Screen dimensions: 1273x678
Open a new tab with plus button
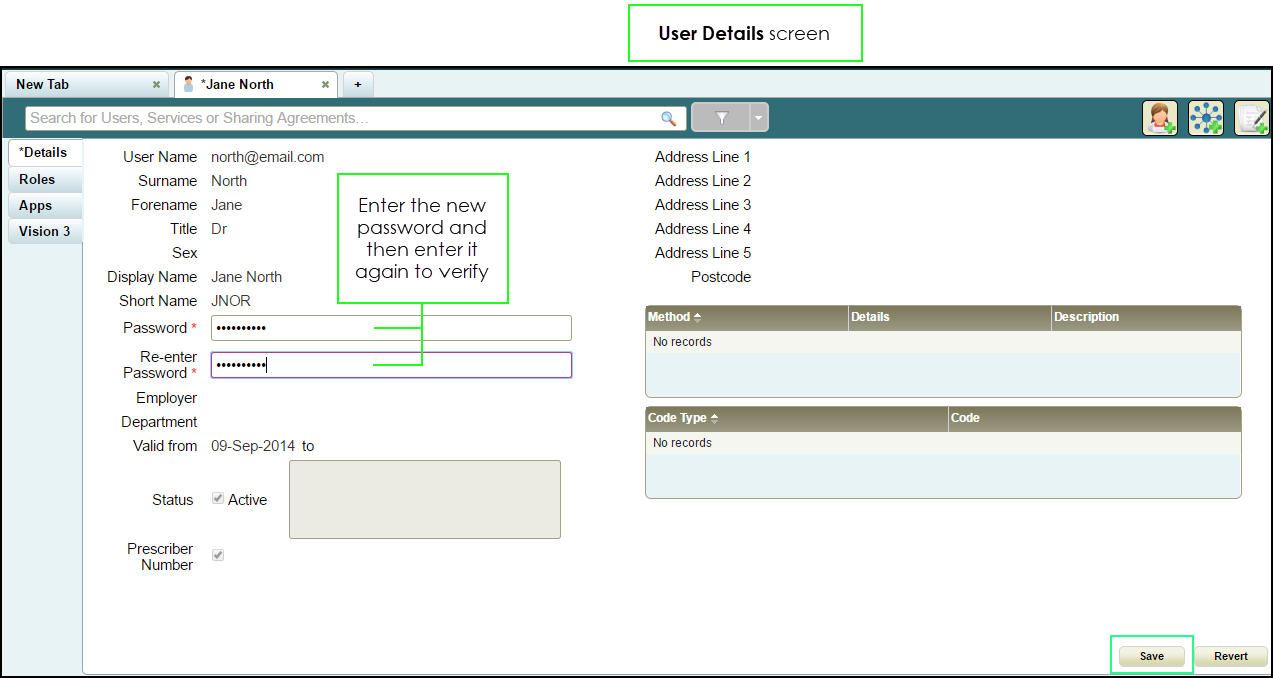coord(357,85)
